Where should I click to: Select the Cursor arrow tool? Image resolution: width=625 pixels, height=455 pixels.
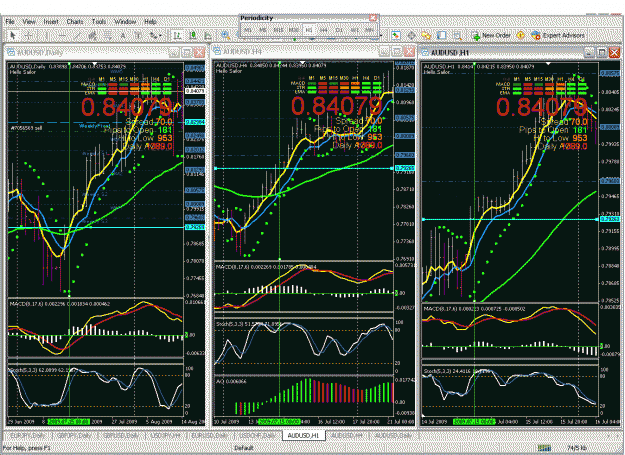coord(12,36)
